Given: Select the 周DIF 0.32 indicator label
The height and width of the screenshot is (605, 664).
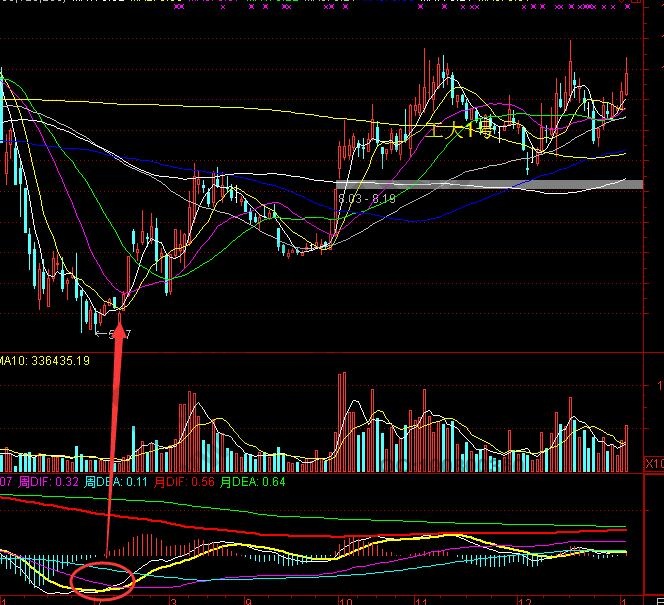Looking at the screenshot, I should coord(48,483).
